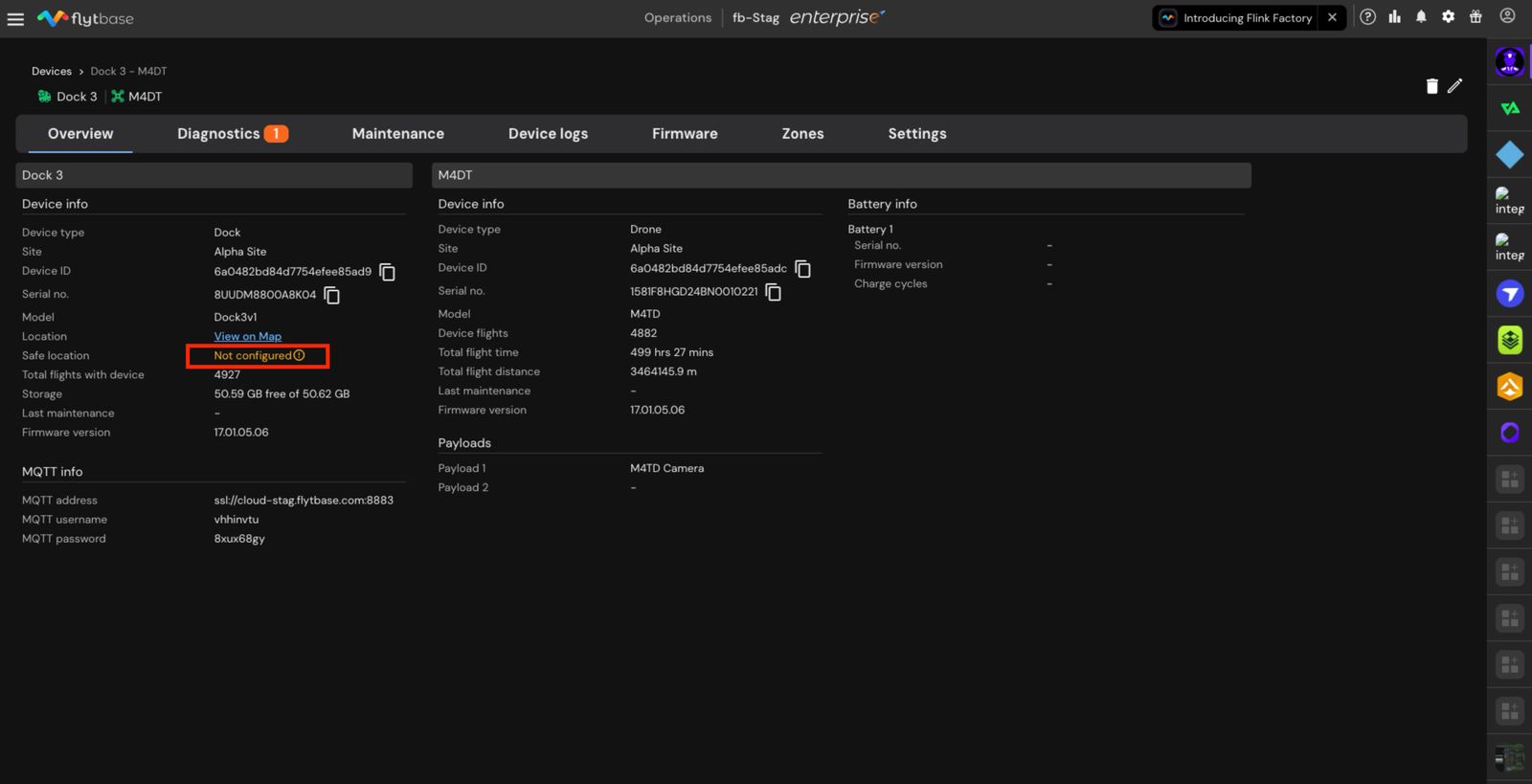1532x784 pixels.
Task: Open the green VA logo sidebar app
Action: point(1510,108)
